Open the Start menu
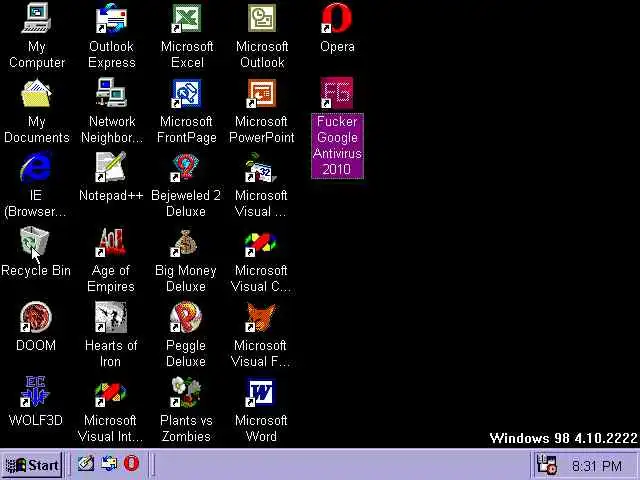640x480 pixels. (x=32, y=465)
